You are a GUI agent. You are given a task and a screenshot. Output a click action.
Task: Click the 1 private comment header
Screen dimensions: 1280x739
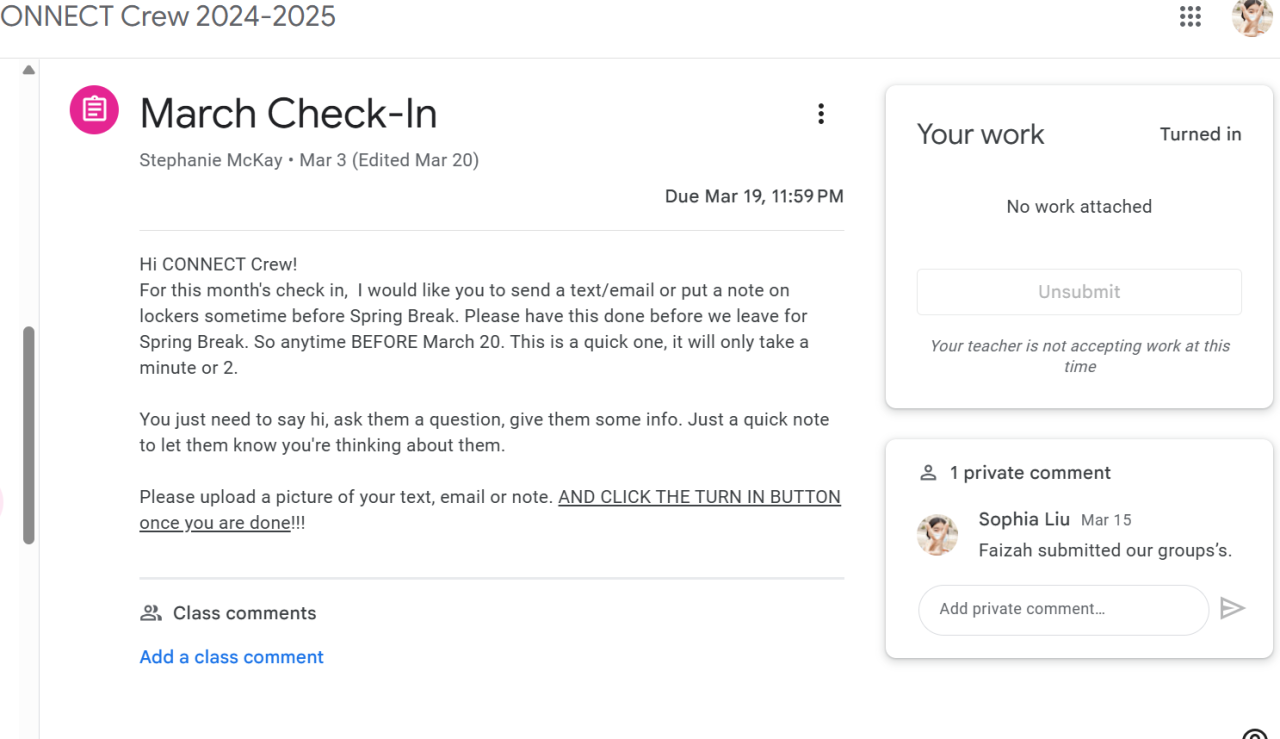click(x=1030, y=473)
